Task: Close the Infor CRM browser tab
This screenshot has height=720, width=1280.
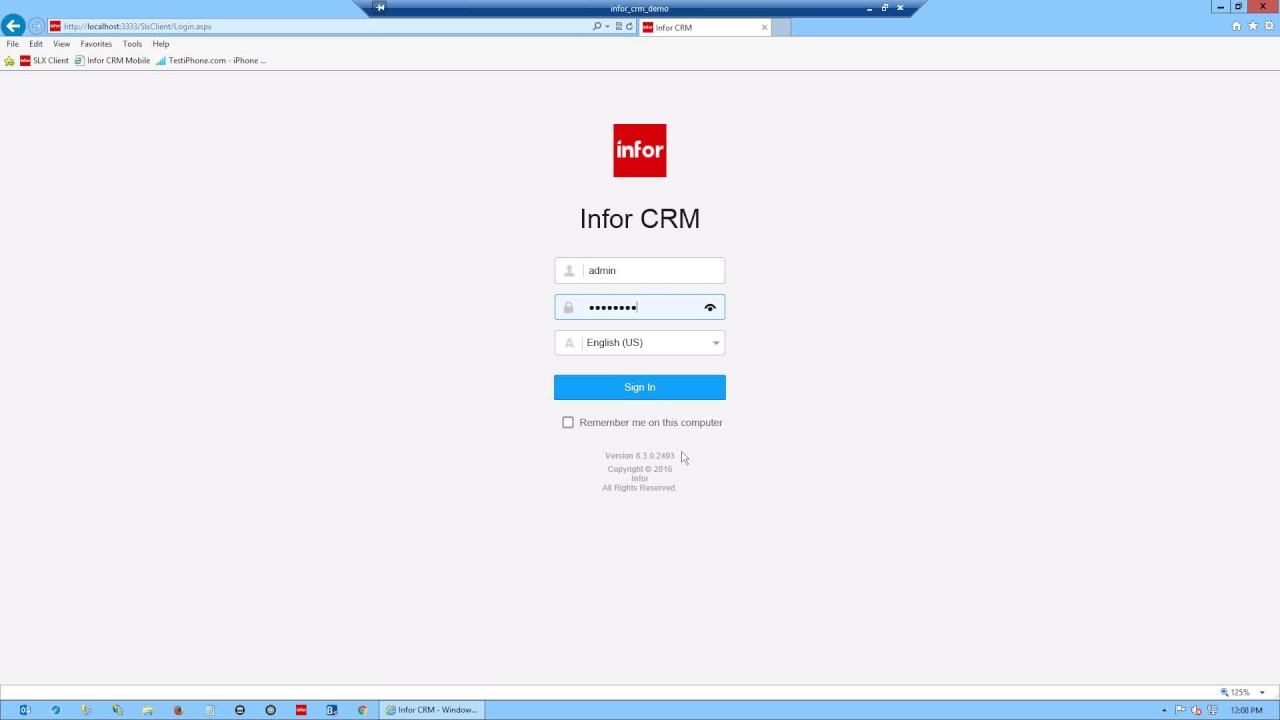Action: (764, 27)
